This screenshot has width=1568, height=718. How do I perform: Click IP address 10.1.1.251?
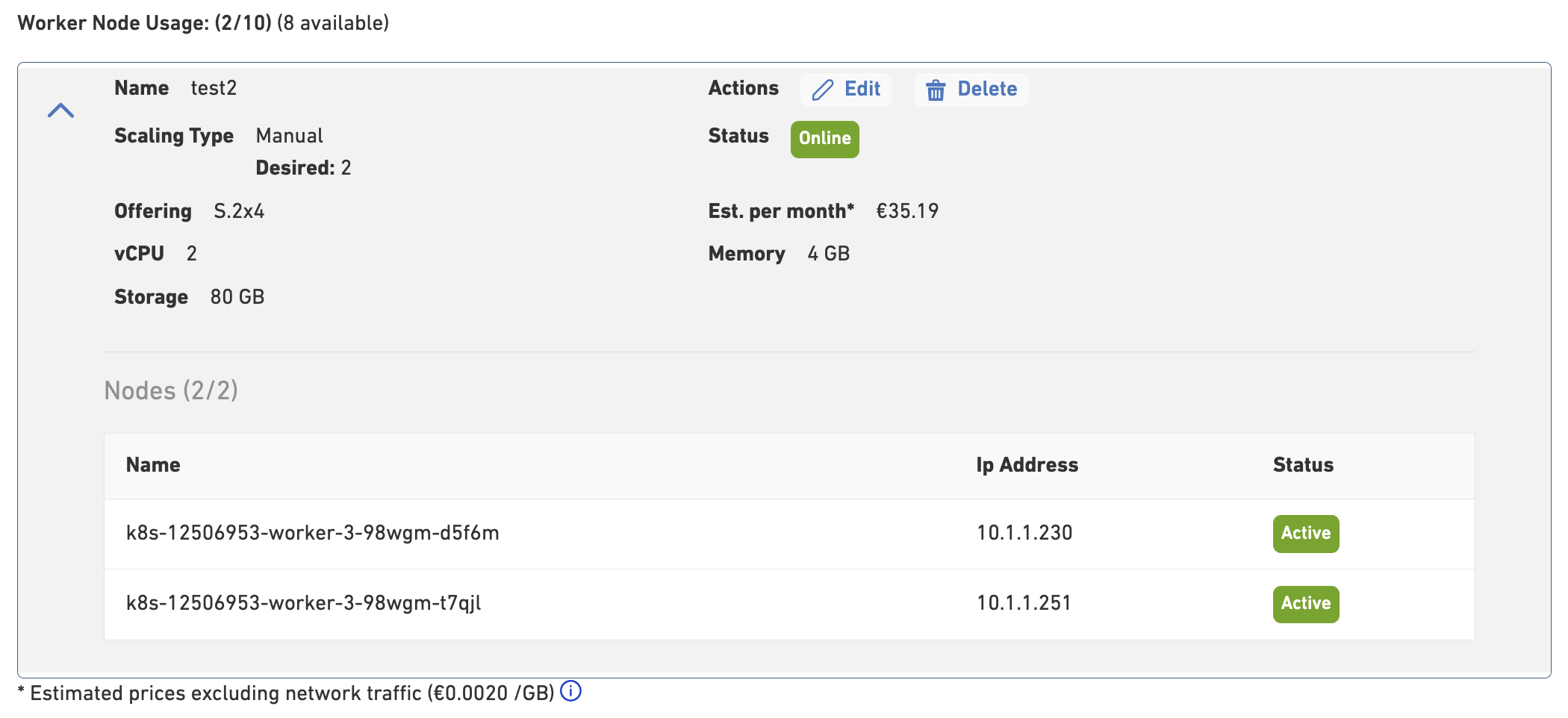[x=1024, y=603]
